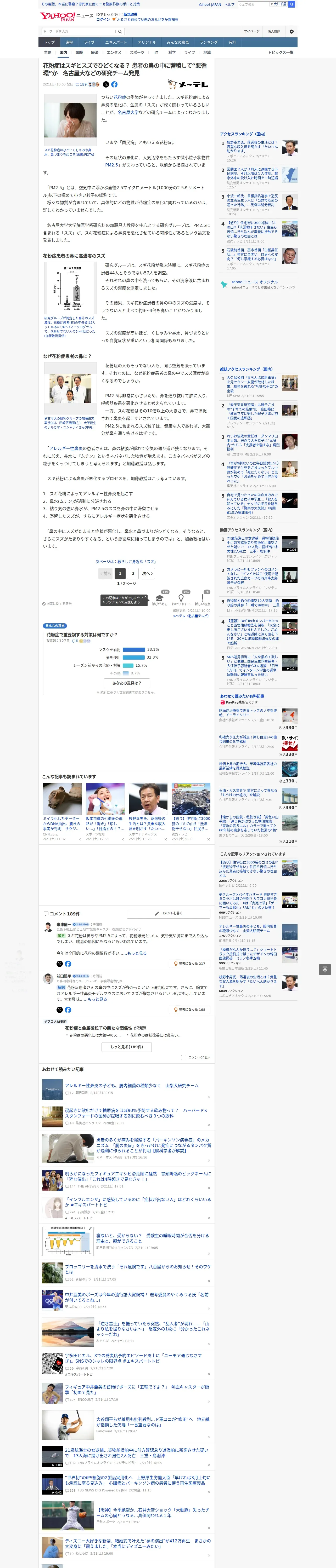Expand 米津龍一's comment with もっと見る
This screenshot has width=336, height=1568.
137,953
